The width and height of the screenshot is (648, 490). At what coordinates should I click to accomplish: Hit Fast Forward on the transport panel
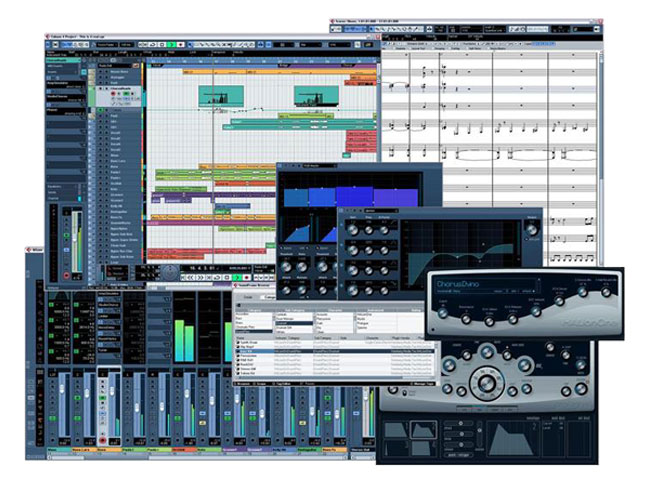200,277
